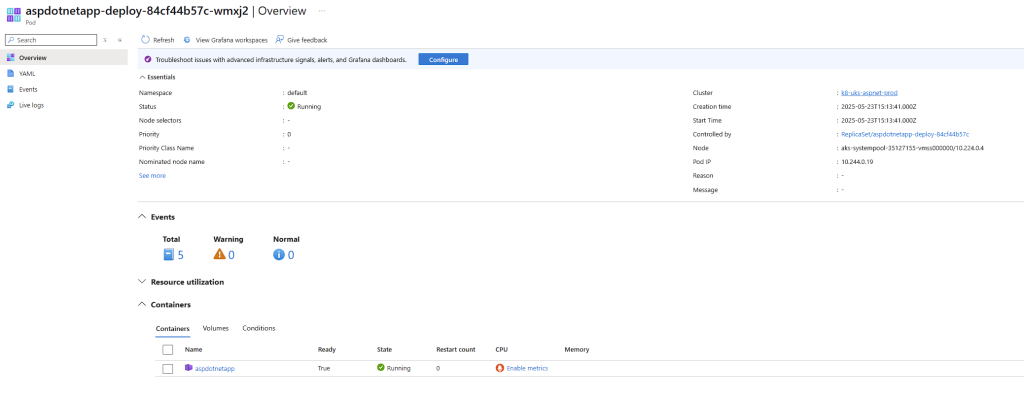The image size is (1024, 398).
Task: Click the Total events book icon
Action: coord(169,255)
